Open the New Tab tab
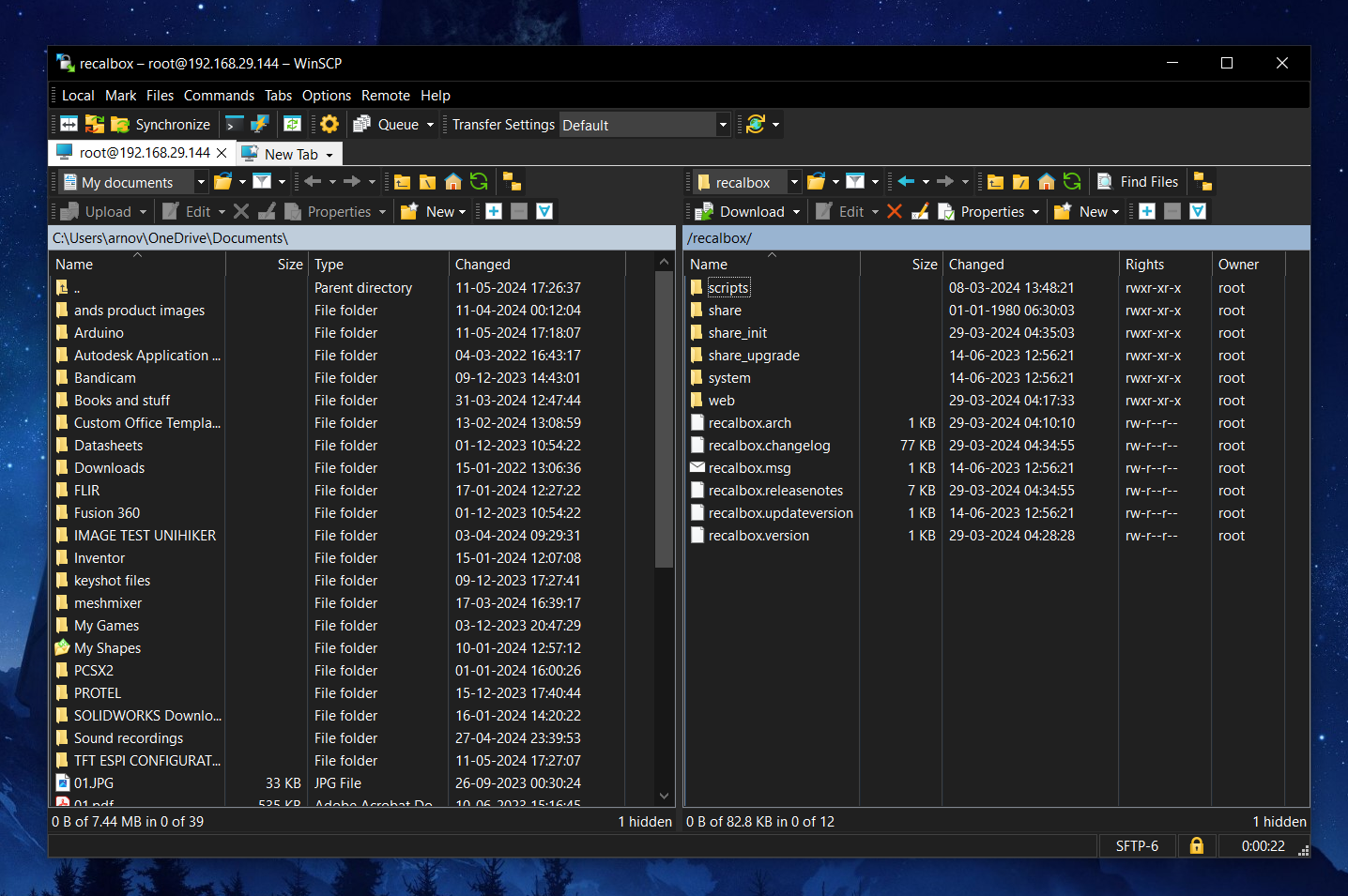The width and height of the screenshot is (1348, 896). (288, 154)
